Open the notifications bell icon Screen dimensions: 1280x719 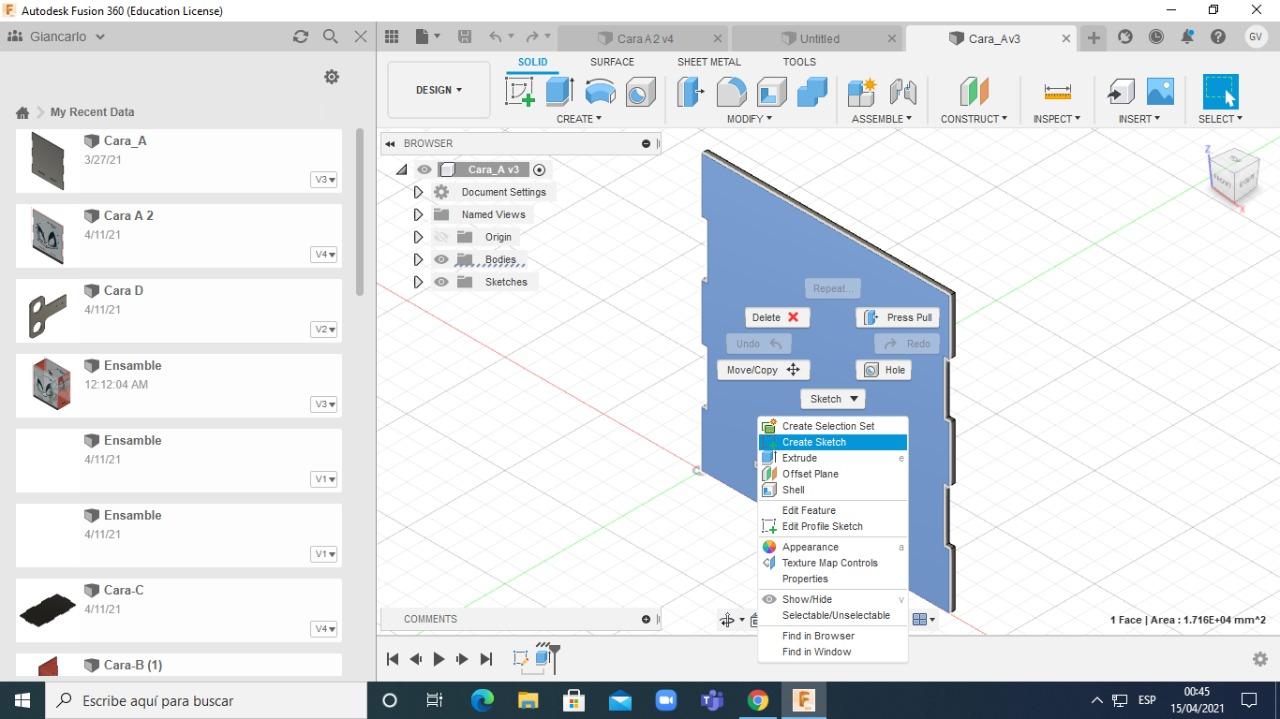(x=1187, y=37)
